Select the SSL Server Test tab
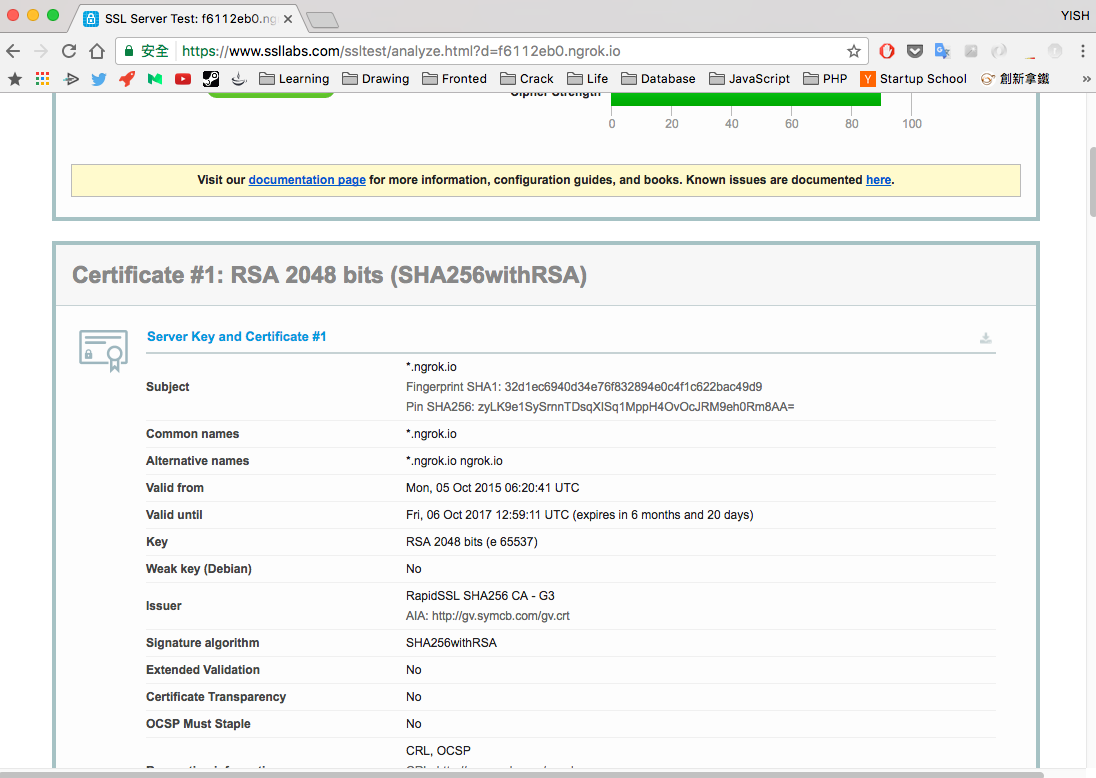Viewport: 1096px width, 778px height. pyautogui.click(x=183, y=19)
